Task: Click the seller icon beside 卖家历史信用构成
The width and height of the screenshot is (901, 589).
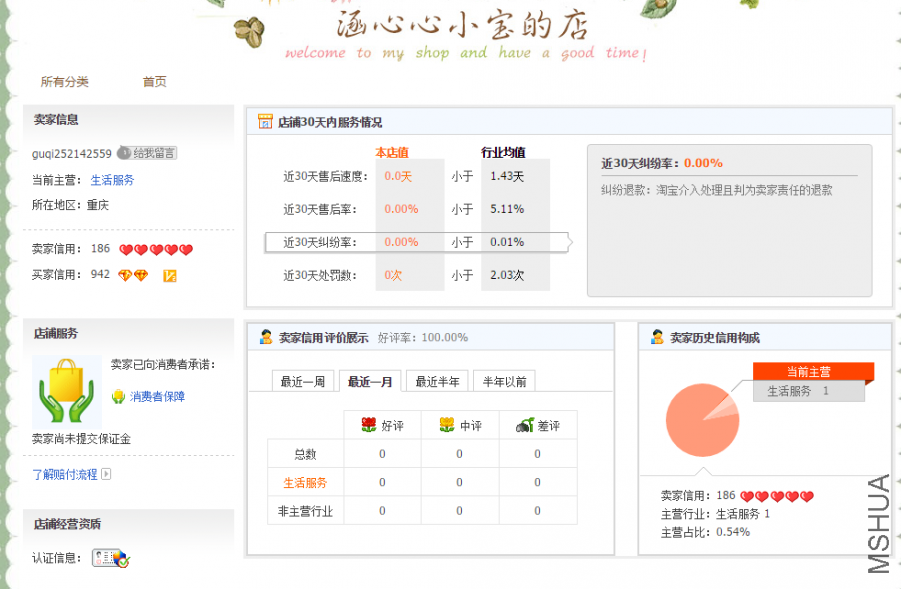Action: point(657,337)
